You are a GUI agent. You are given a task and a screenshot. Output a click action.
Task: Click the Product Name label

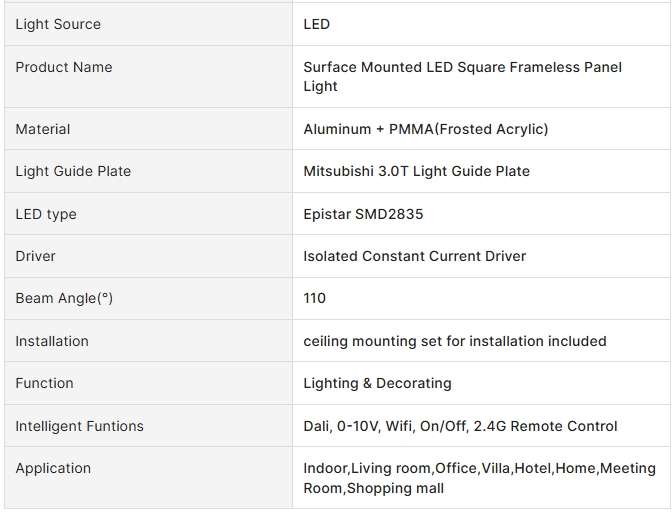(64, 67)
